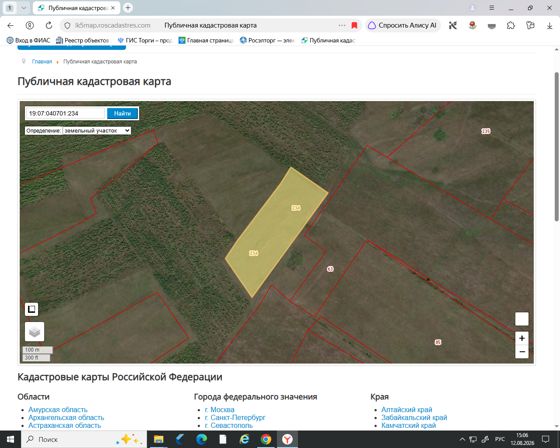Click the map fullscreen square icon
This screenshot has height=448, width=560.
(31, 309)
